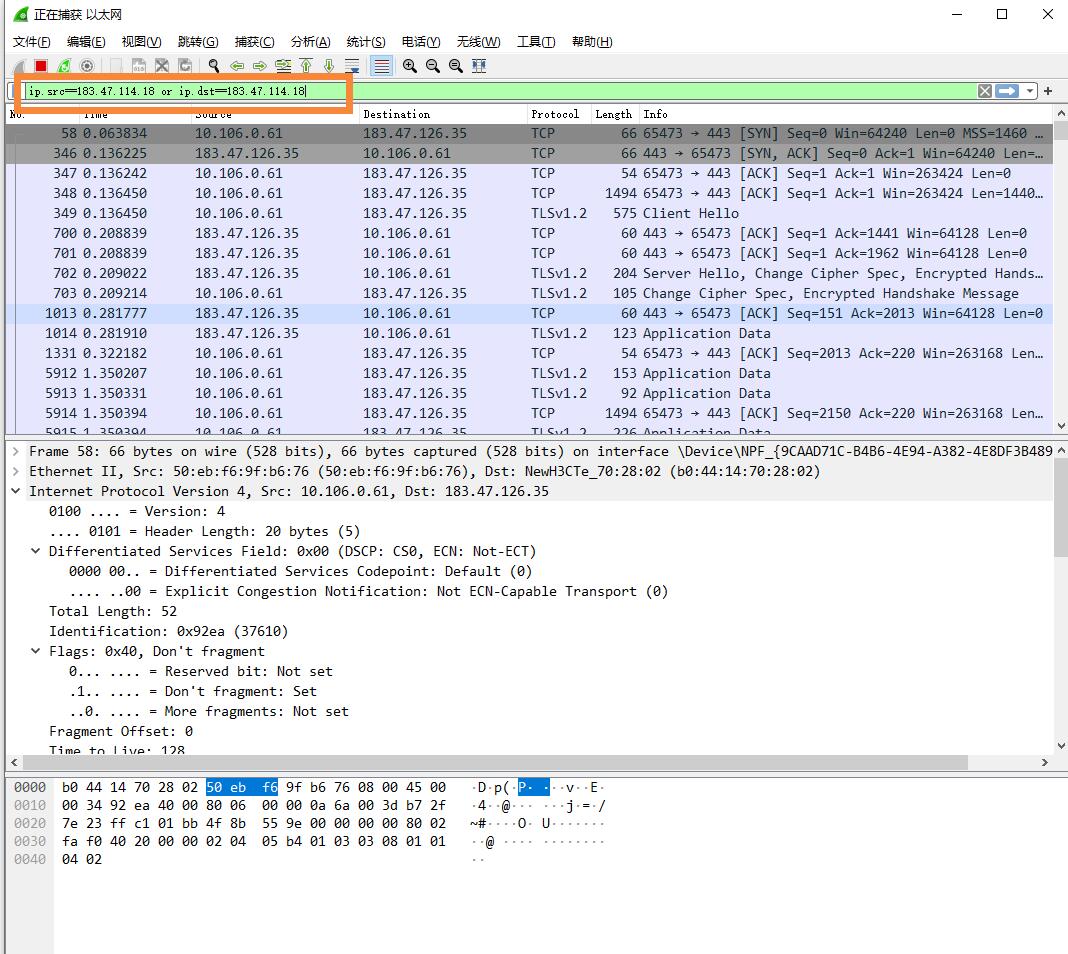The image size is (1068, 954).
Task: Toggle auto-scroll during live capture
Action: click(352, 66)
